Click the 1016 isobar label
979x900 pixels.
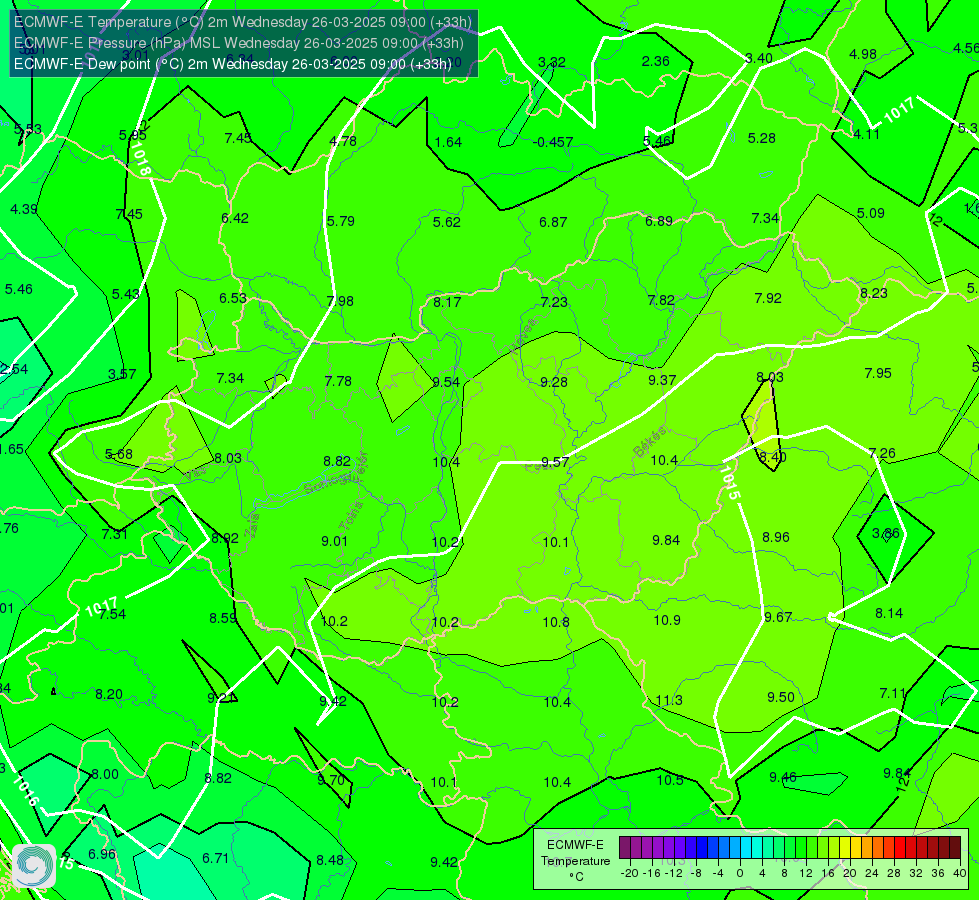coord(26,790)
